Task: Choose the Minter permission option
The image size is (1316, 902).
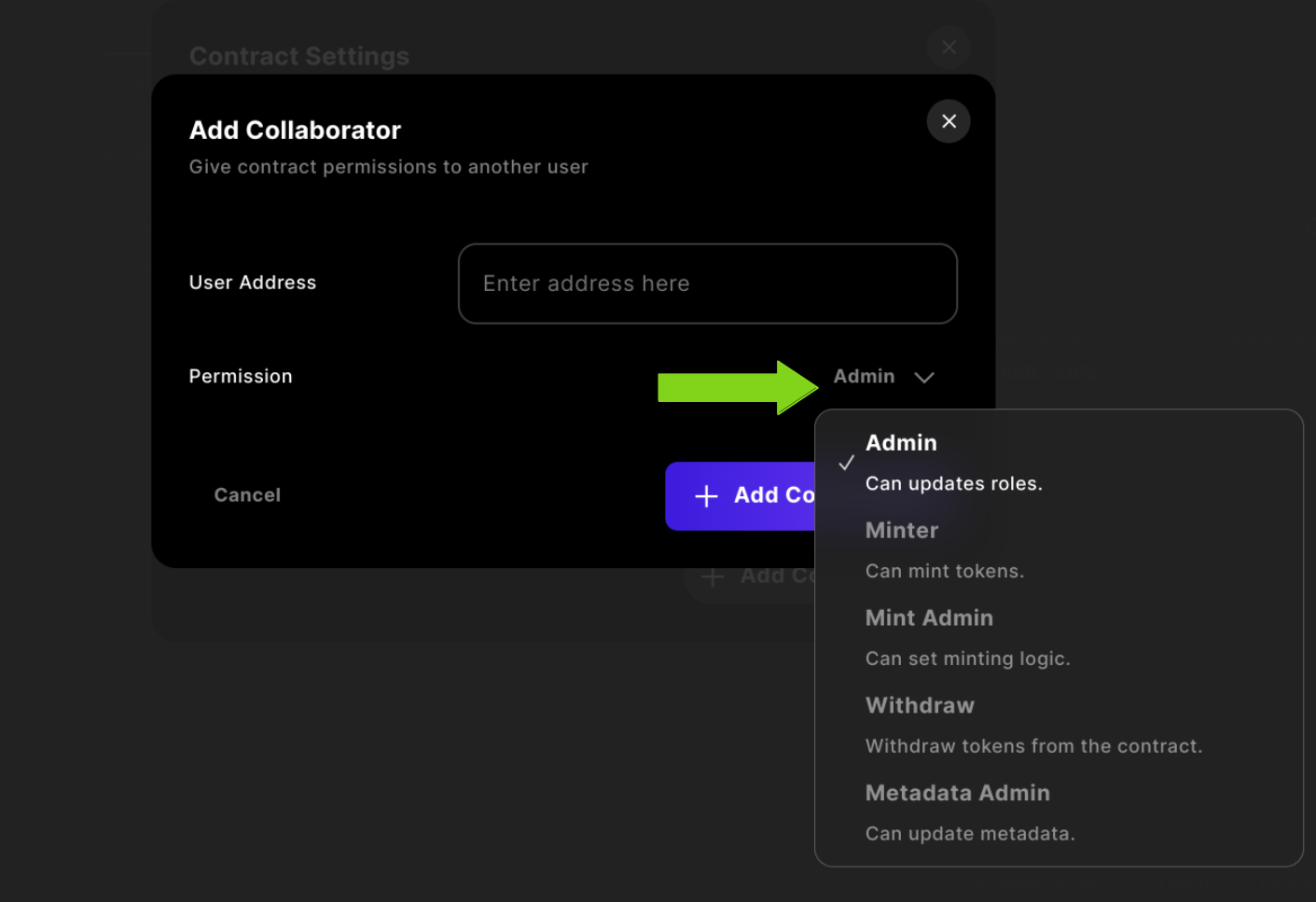Action: [902, 531]
